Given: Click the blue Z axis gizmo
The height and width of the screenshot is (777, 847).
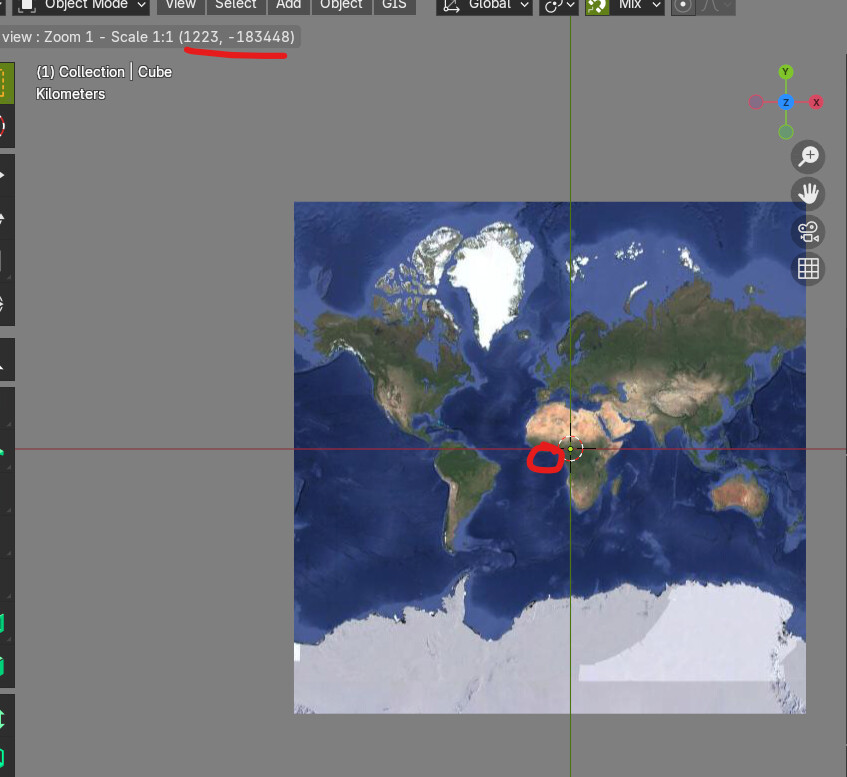Looking at the screenshot, I should [786, 102].
